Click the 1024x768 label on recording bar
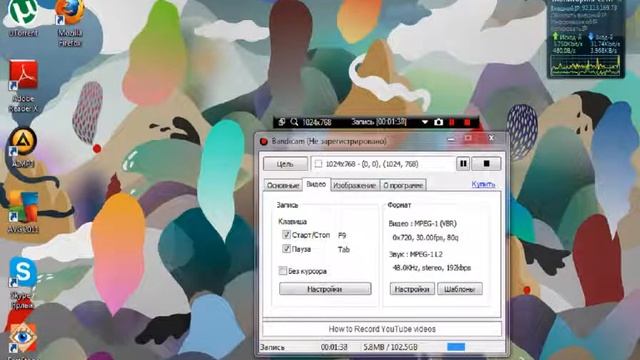The height and width of the screenshot is (360, 640). 317,122
